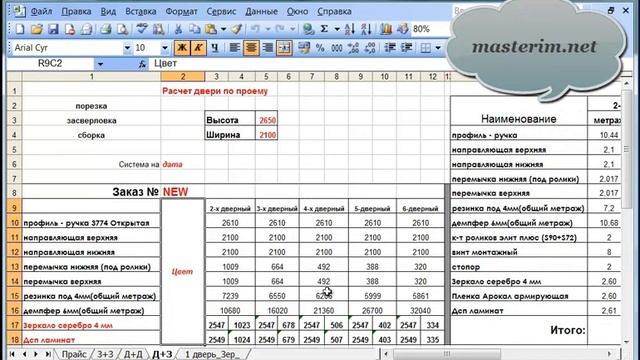Expand Redo history arrow
The height and width of the screenshot is (360, 640).
pos(292,29)
